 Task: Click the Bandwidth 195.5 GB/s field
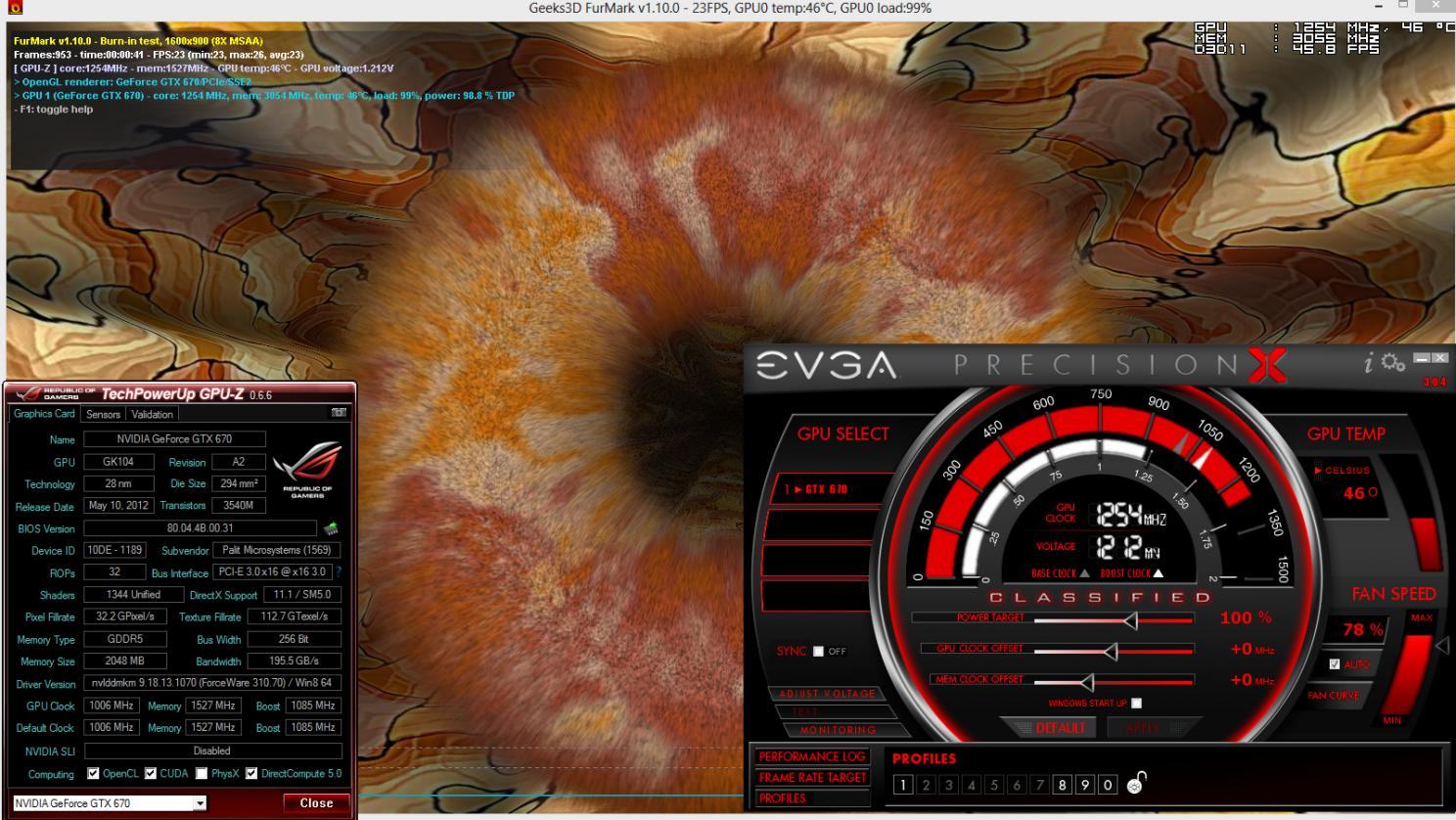(294, 661)
